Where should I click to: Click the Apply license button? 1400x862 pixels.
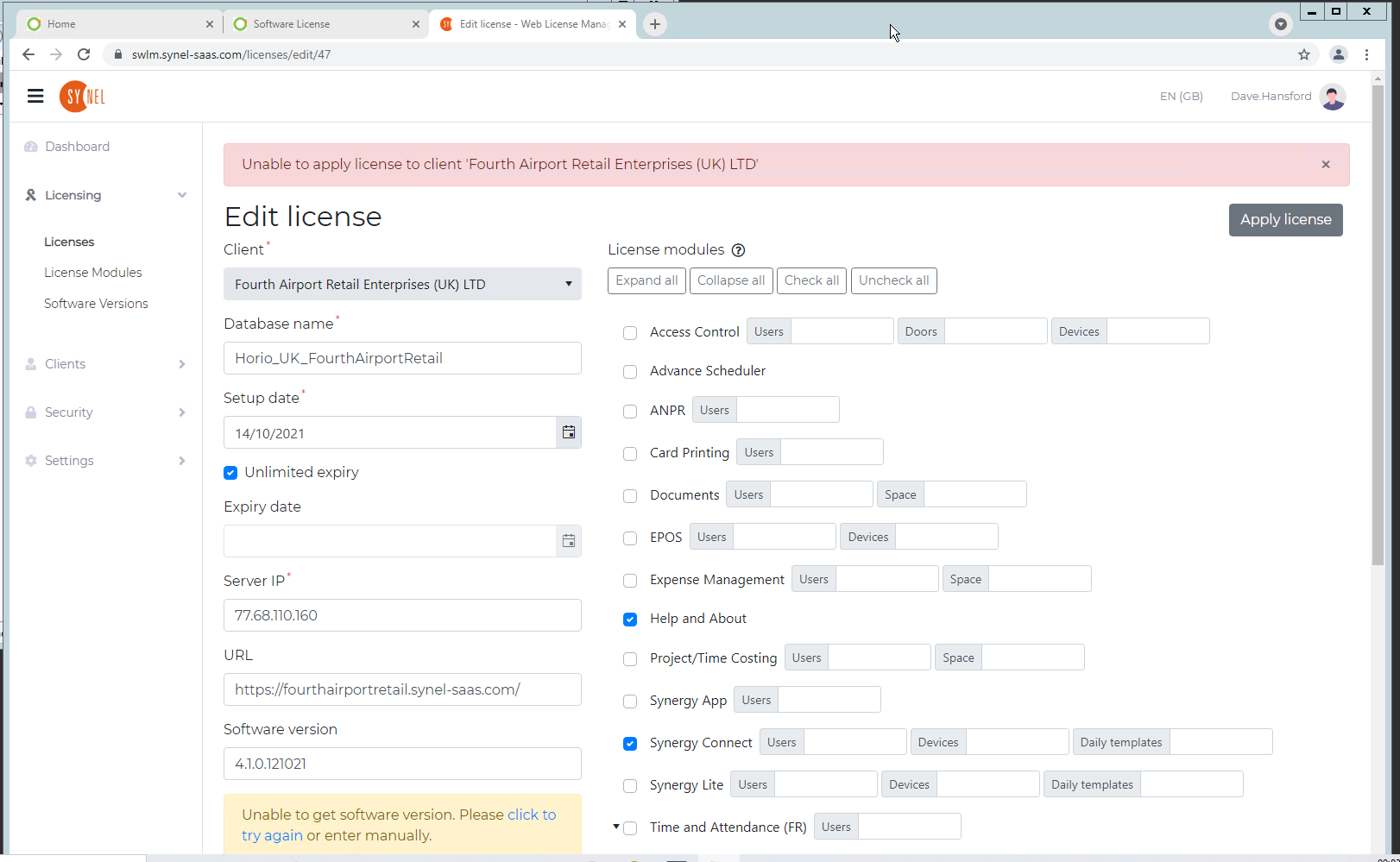click(1285, 219)
